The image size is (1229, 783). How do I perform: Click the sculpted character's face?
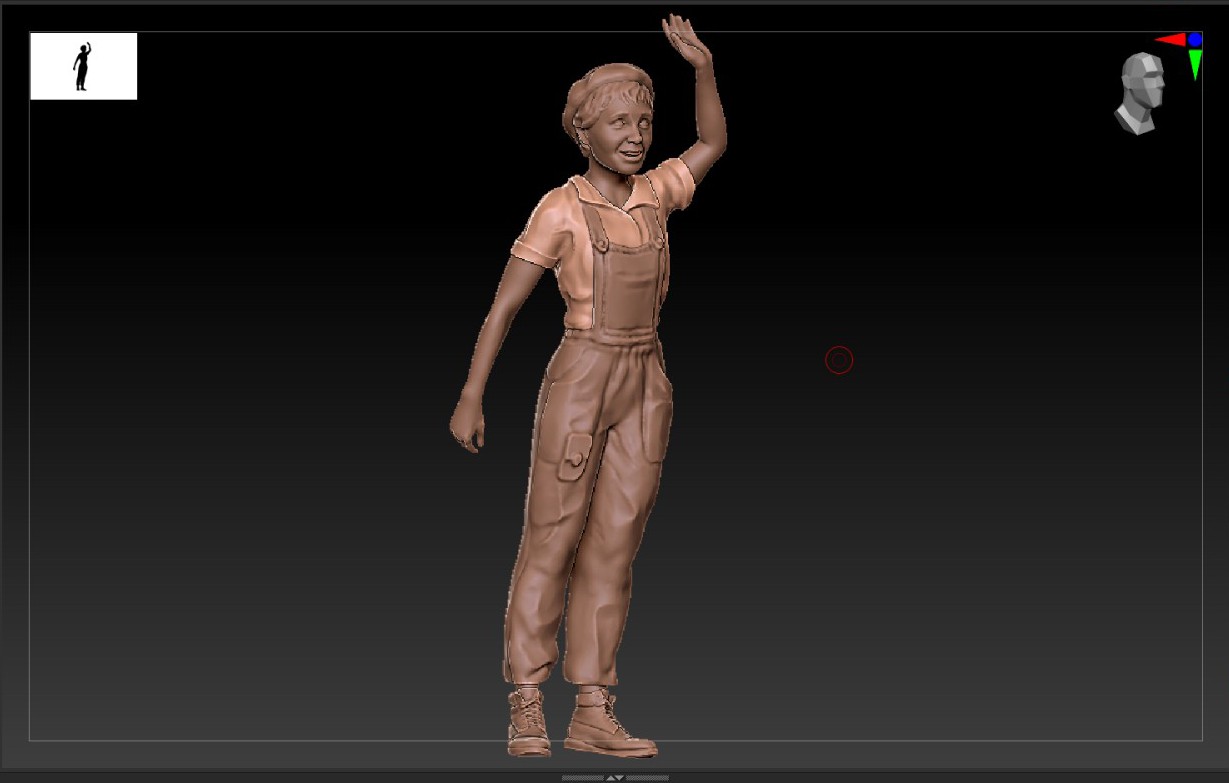(x=624, y=136)
